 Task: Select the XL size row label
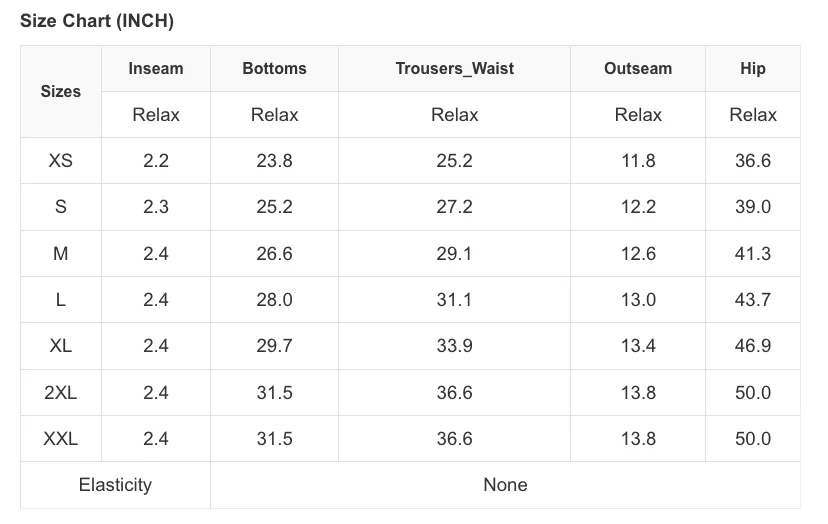pyautogui.click(x=61, y=345)
